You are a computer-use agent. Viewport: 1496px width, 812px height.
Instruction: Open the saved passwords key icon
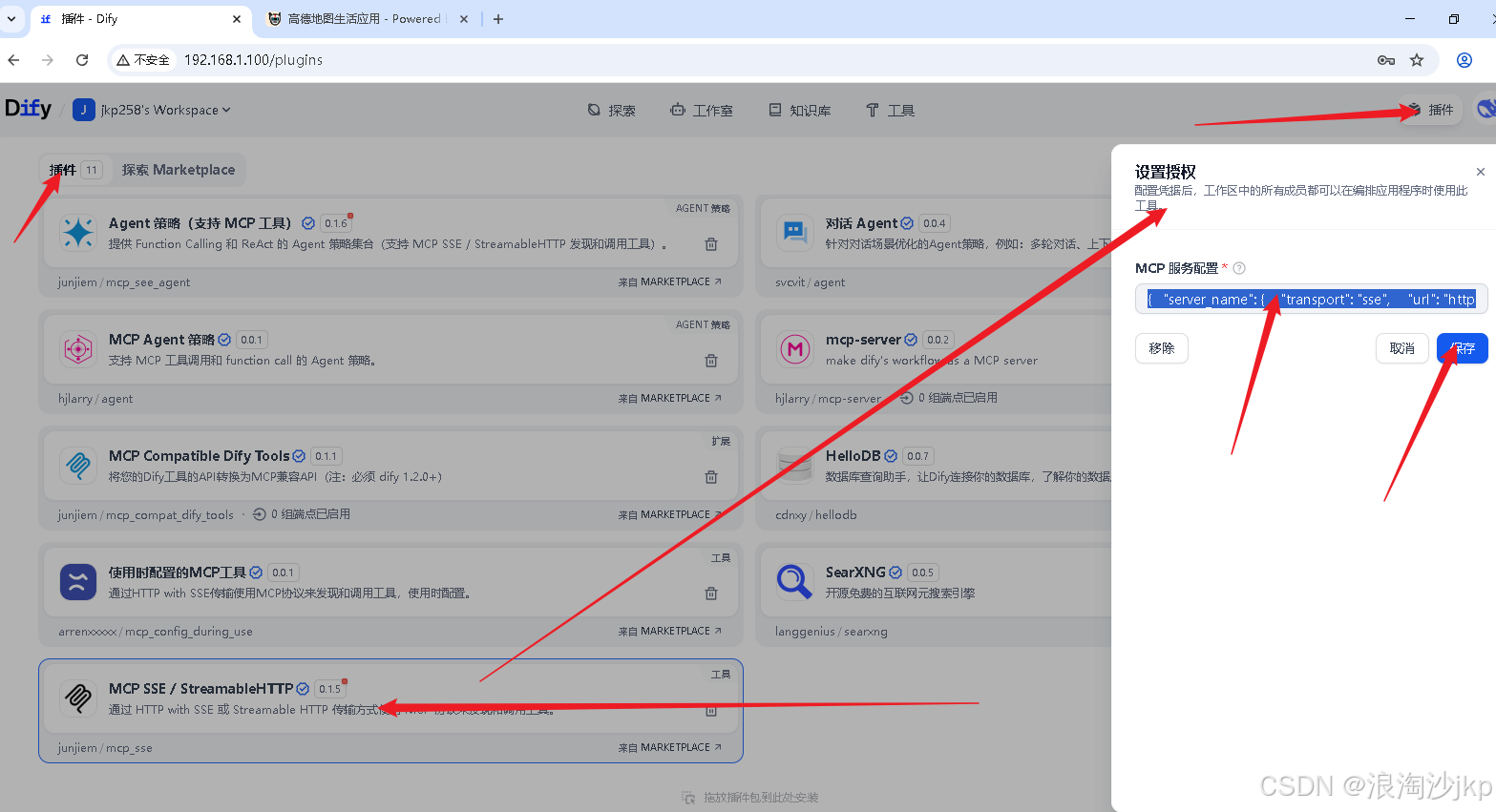coord(1386,60)
